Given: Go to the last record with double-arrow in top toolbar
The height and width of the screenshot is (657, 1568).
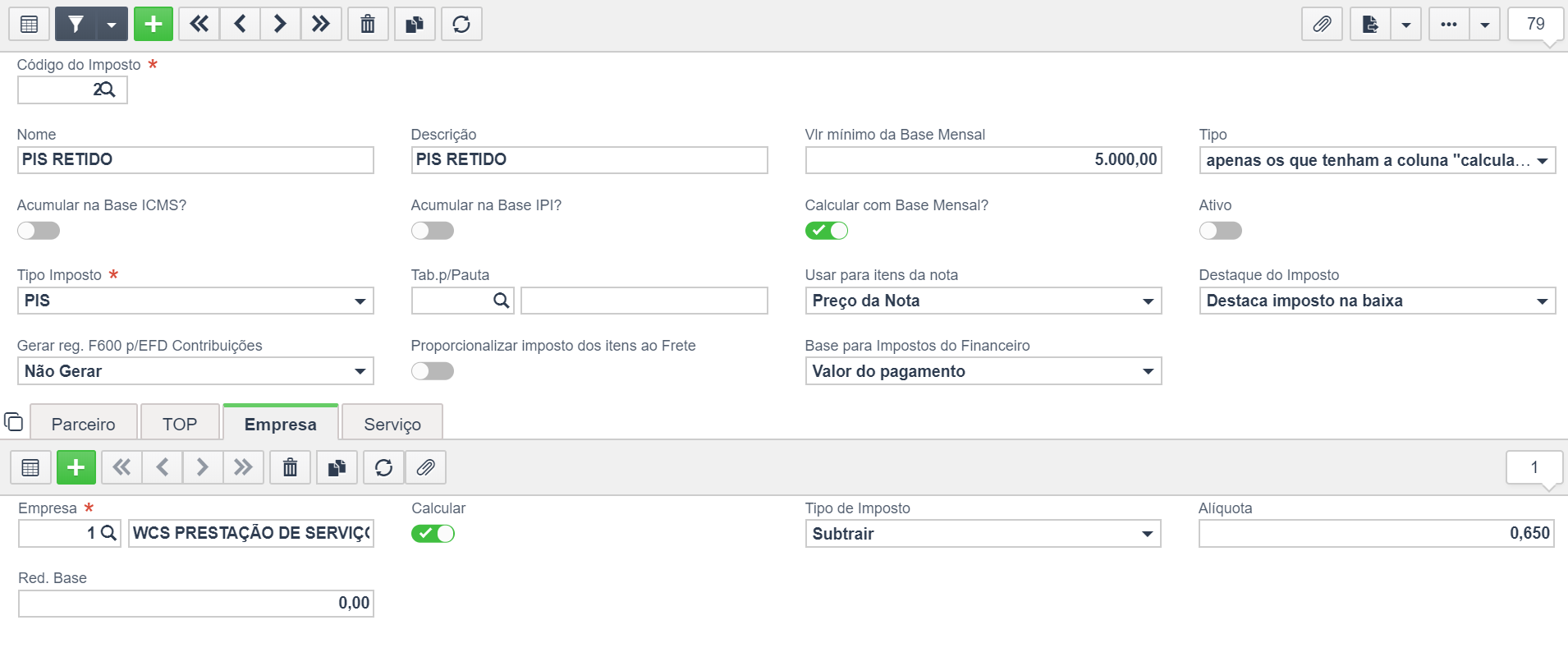Looking at the screenshot, I should tap(321, 24).
